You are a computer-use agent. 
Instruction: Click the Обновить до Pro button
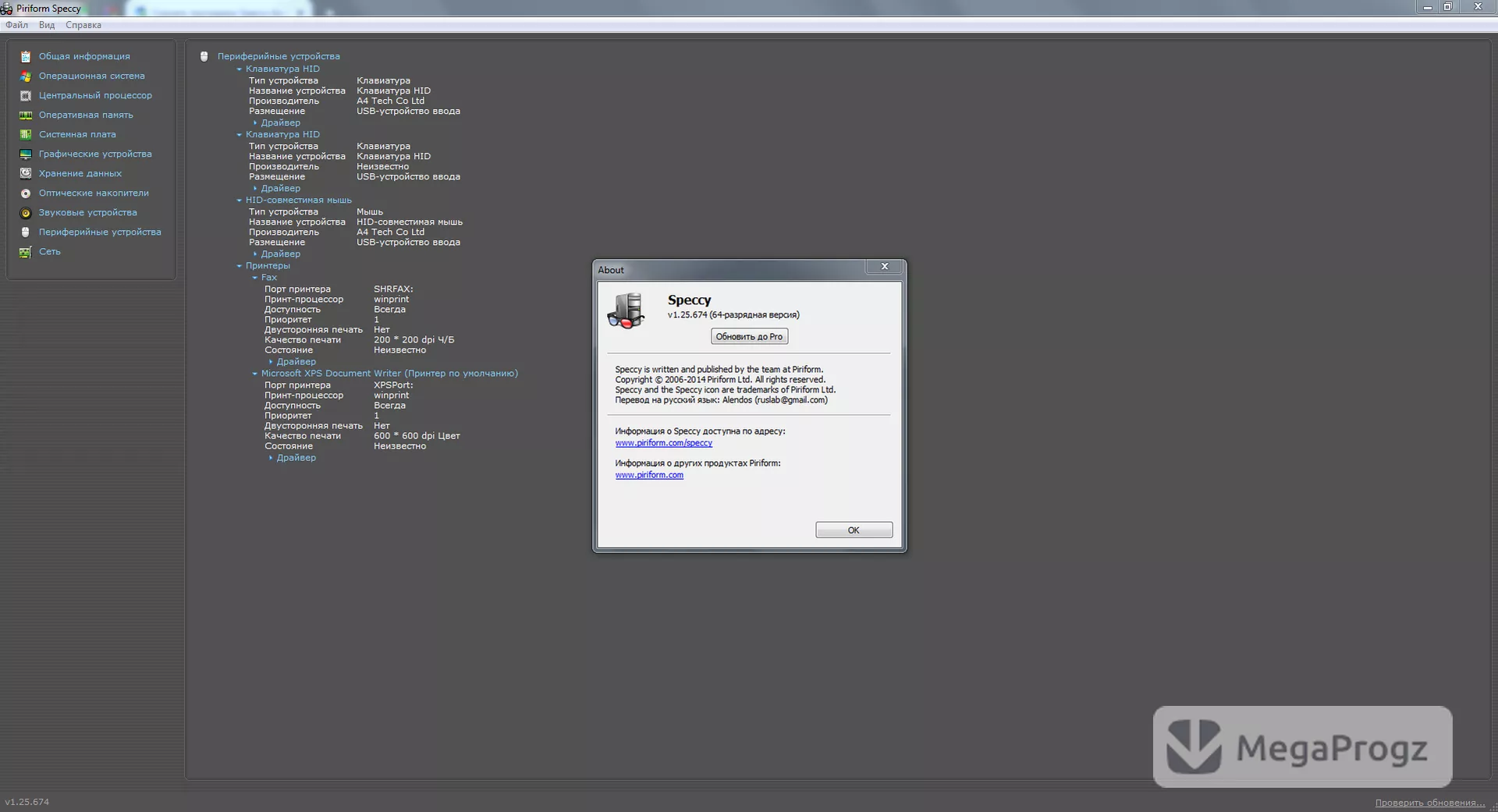point(749,336)
